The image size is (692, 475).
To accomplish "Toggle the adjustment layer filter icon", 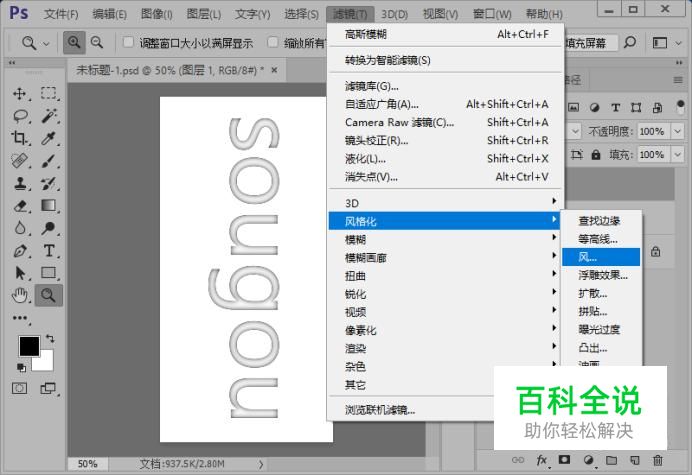I will coord(594,107).
